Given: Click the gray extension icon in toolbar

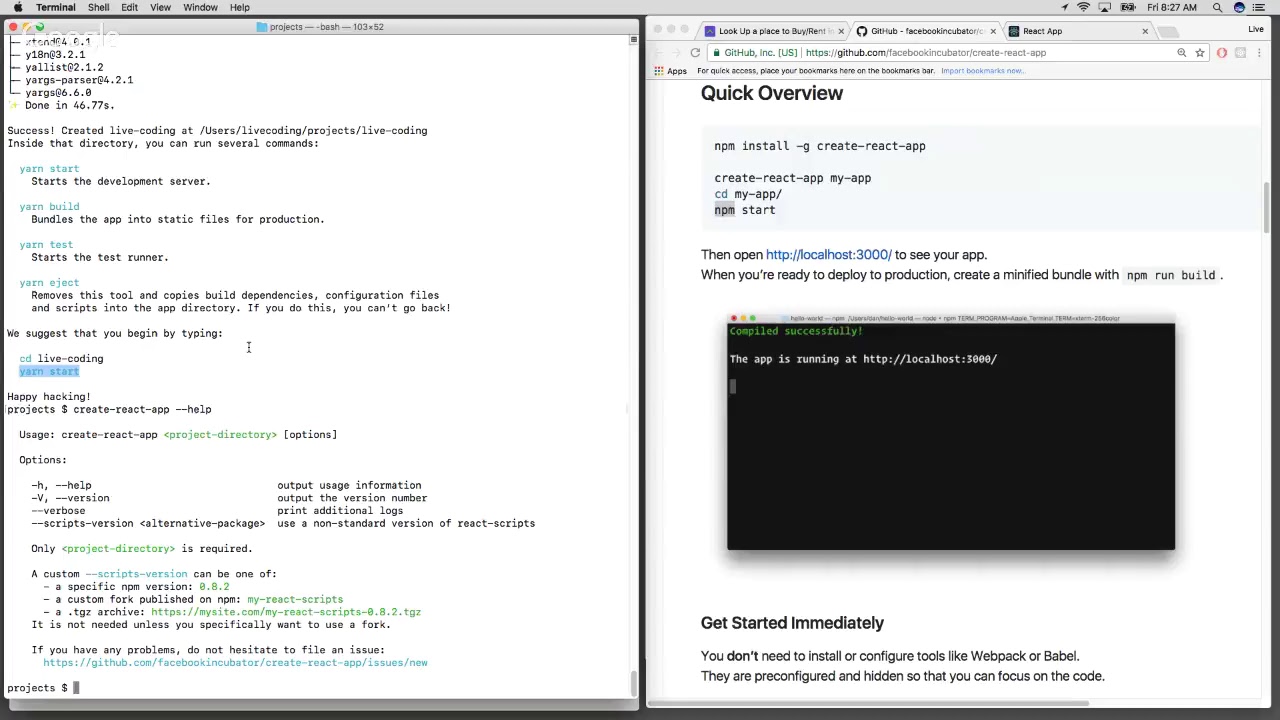Looking at the screenshot, I should coord(1240,53).
